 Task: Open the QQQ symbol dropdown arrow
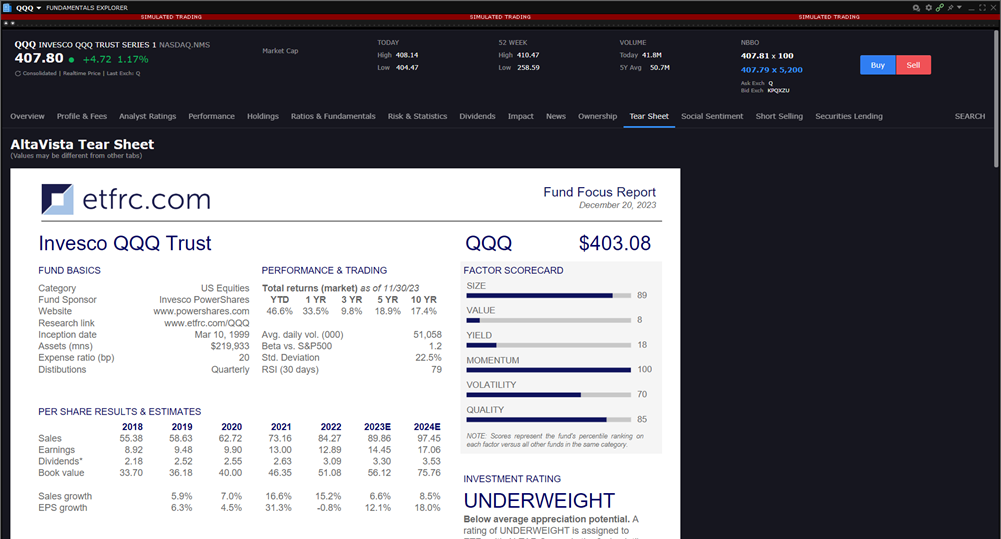(39, 8)
